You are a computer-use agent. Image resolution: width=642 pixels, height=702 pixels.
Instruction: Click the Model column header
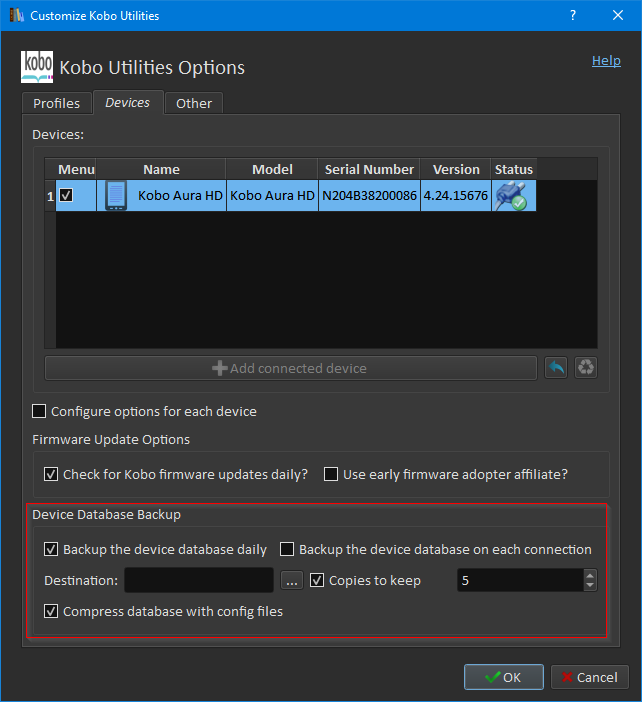tap(272, 169)
